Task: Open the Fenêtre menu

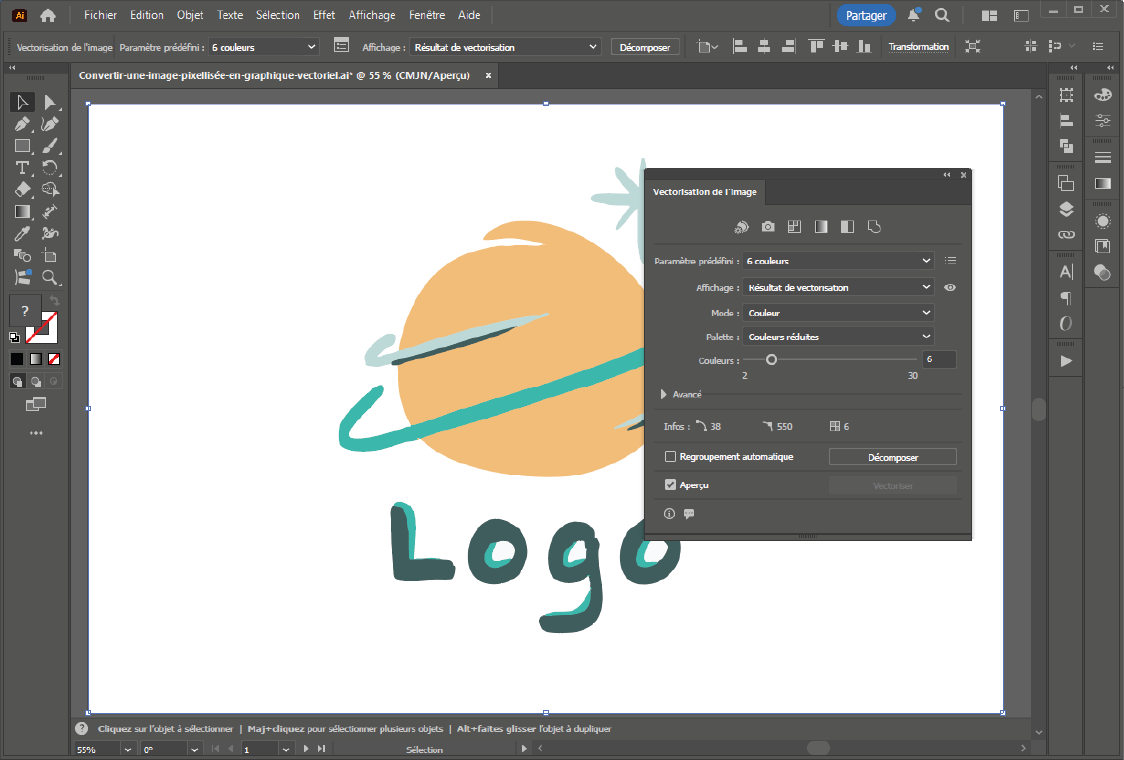Action: [427, 15]
